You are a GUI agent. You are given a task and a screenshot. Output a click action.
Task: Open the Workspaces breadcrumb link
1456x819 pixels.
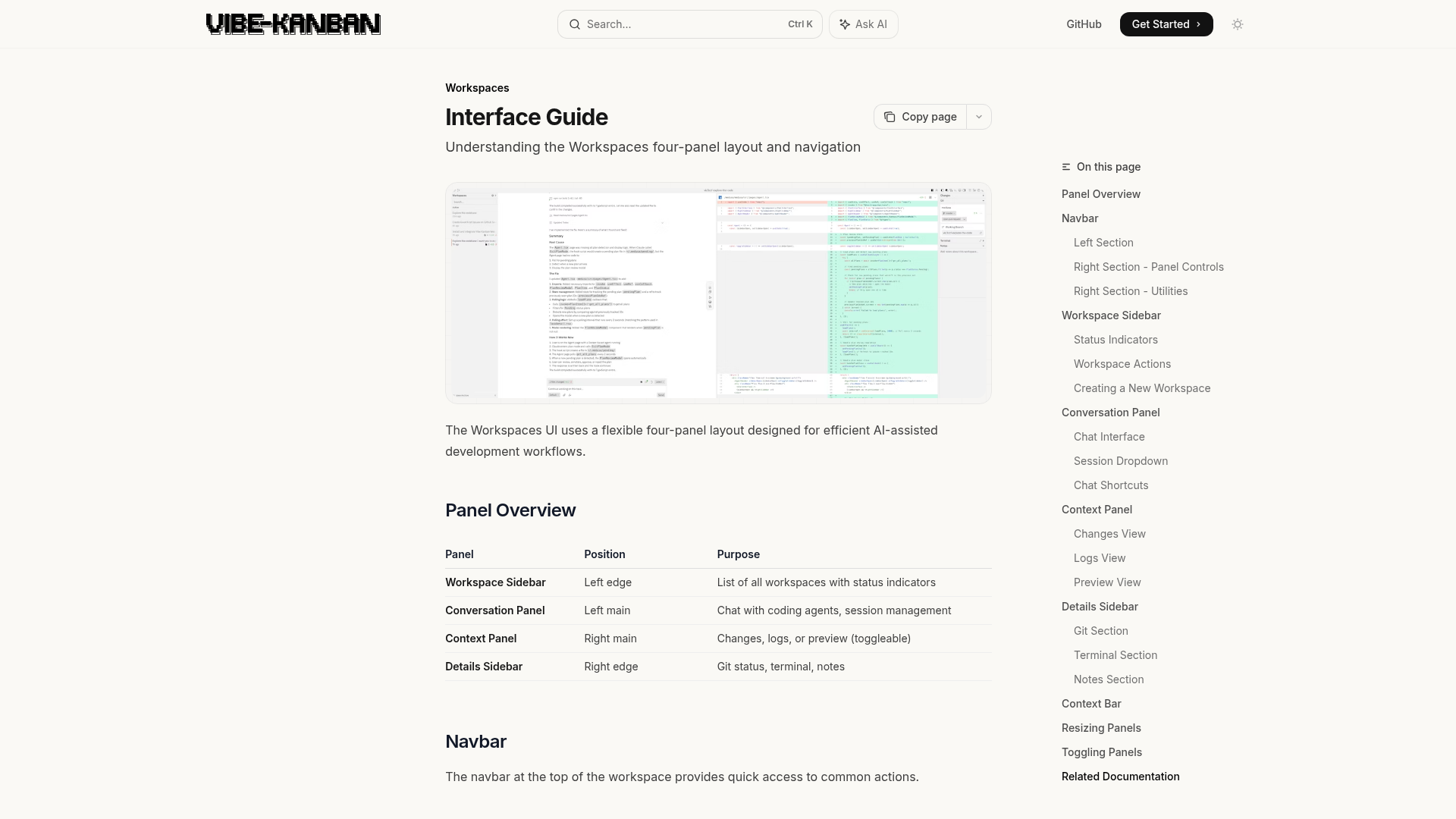[x=477, y=88]
